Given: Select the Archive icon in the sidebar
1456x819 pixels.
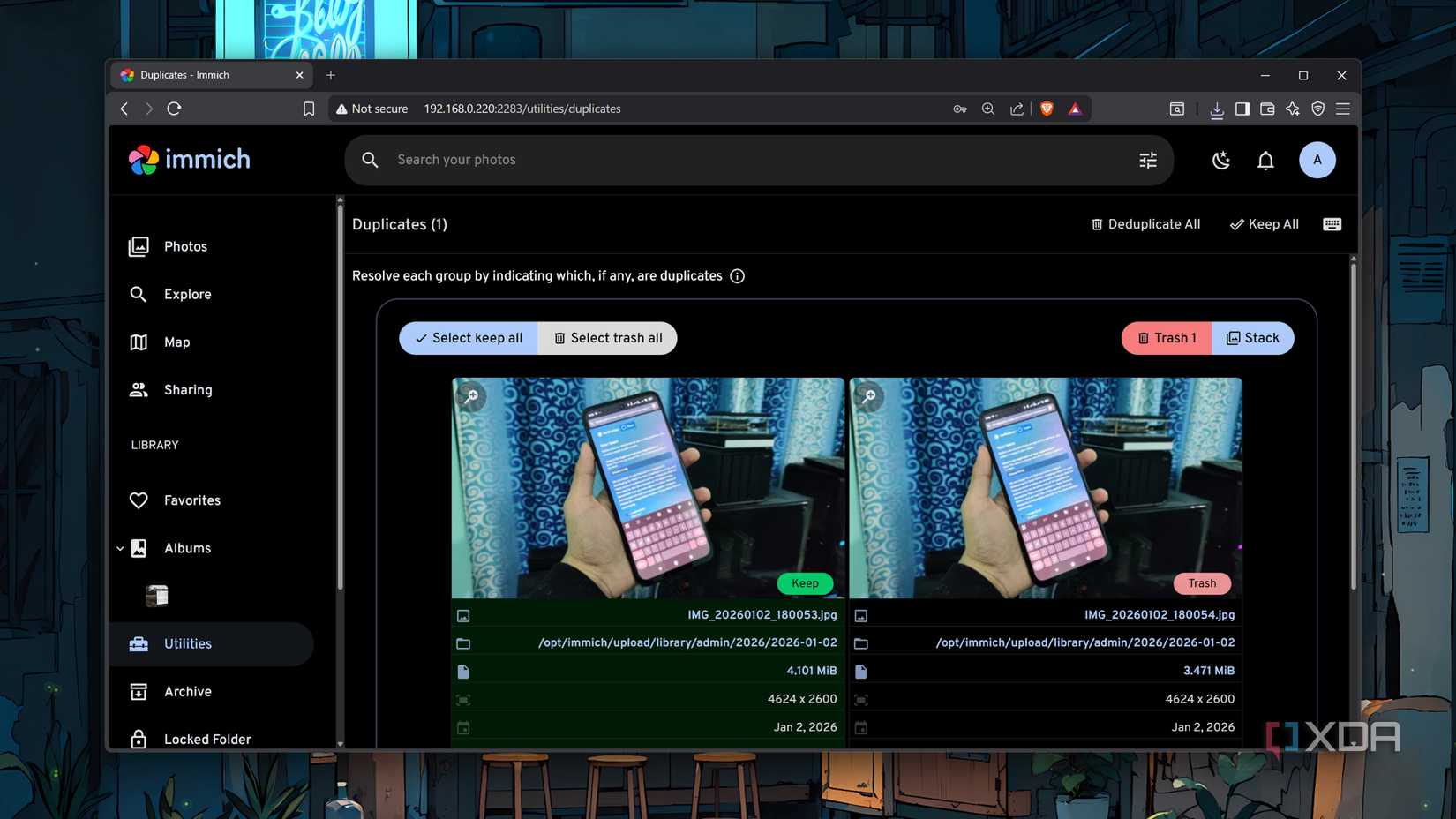Looking at the screenshot, I should pos(139,691).
